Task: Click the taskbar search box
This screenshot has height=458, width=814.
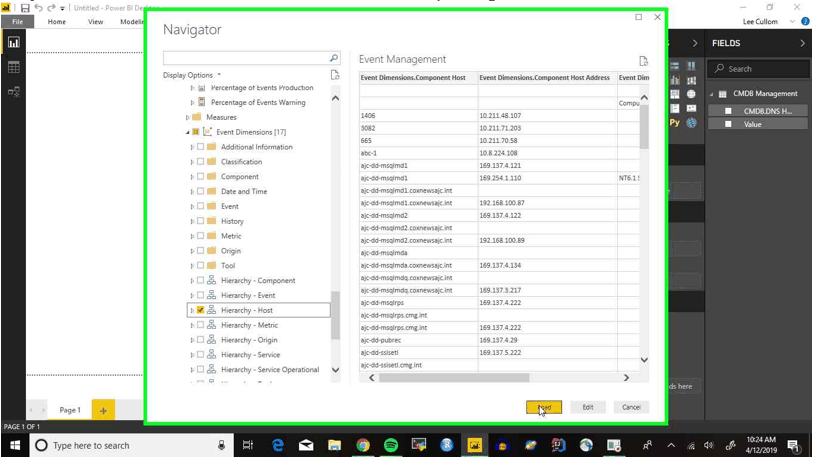Action: 130,445
